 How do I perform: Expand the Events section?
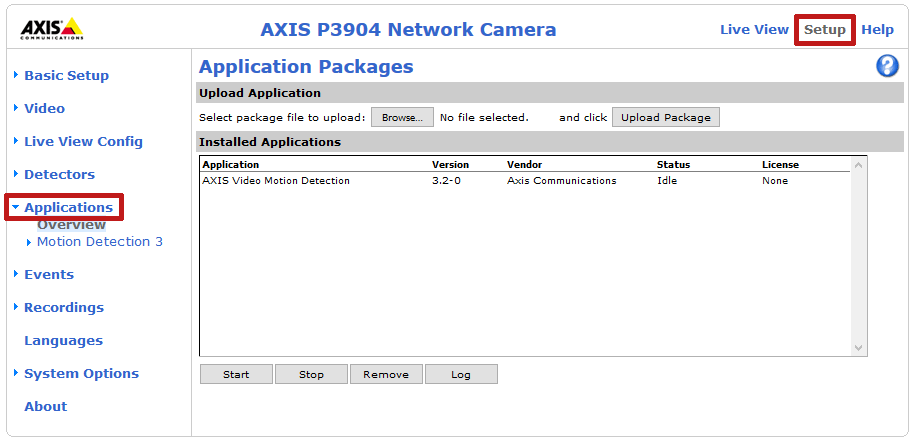pyautogui.click(x=48, y=274)
